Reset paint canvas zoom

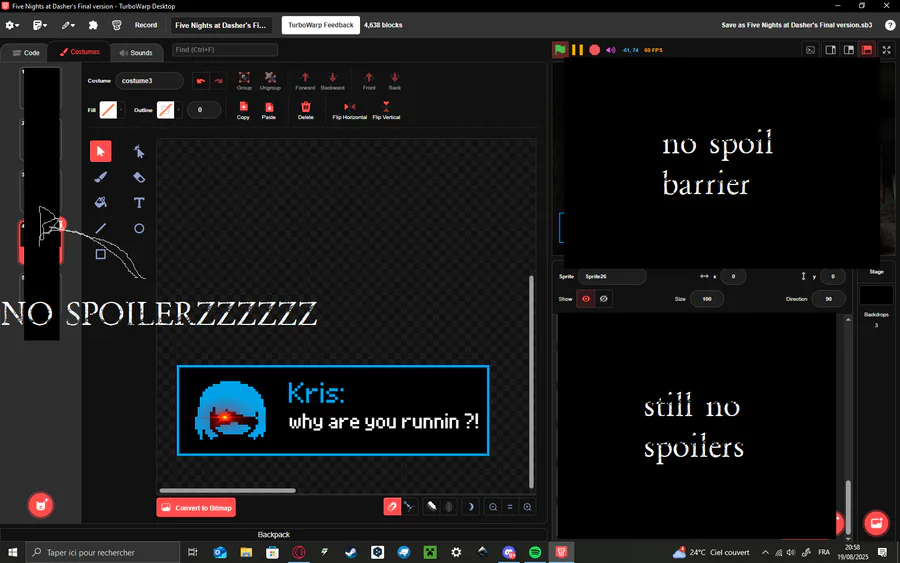(x=510, y=507)
